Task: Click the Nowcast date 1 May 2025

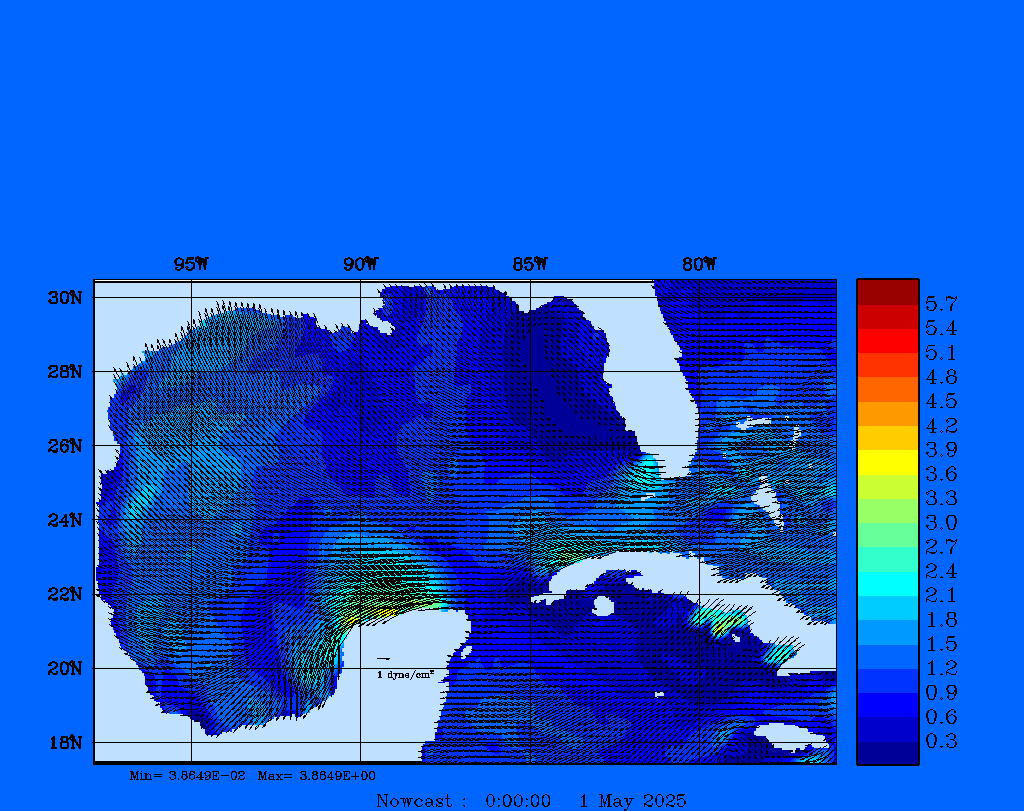Action: tap(632, 800)
